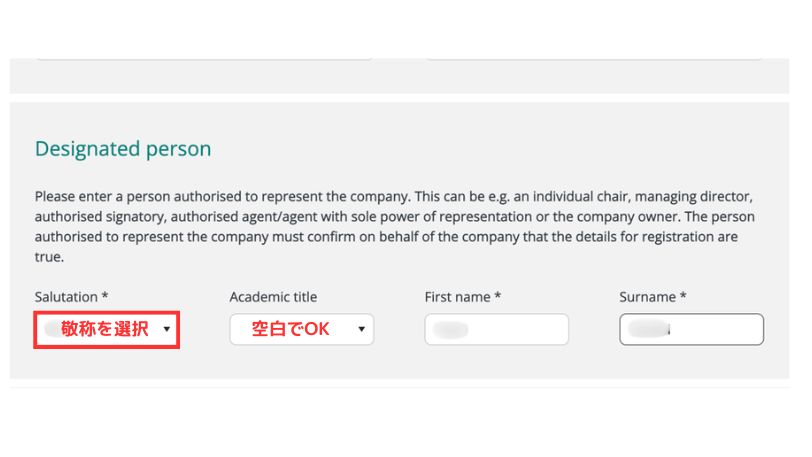The width and height of the screenshot is (812, 457).
Task: Focus the Surname text field
Action: 691,329
